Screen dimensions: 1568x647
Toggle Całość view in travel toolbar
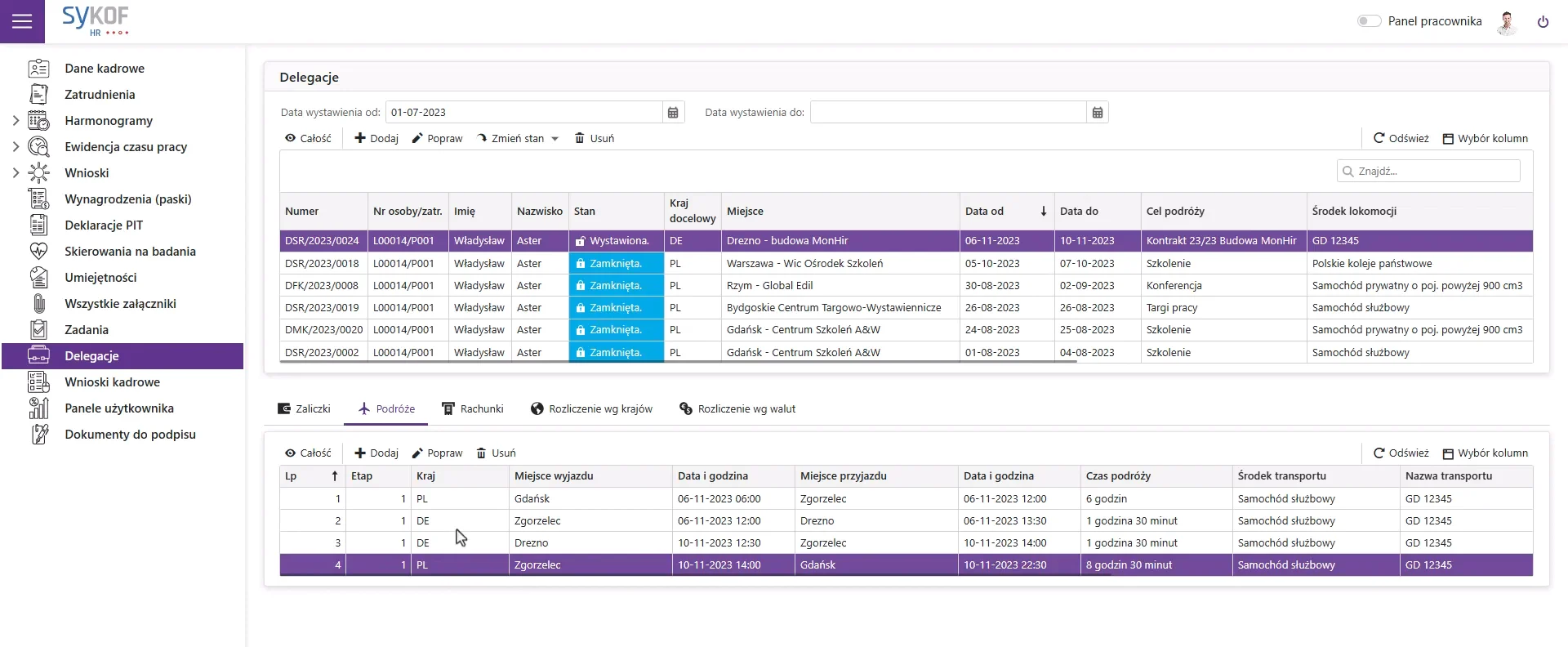[x=308, y=453]
